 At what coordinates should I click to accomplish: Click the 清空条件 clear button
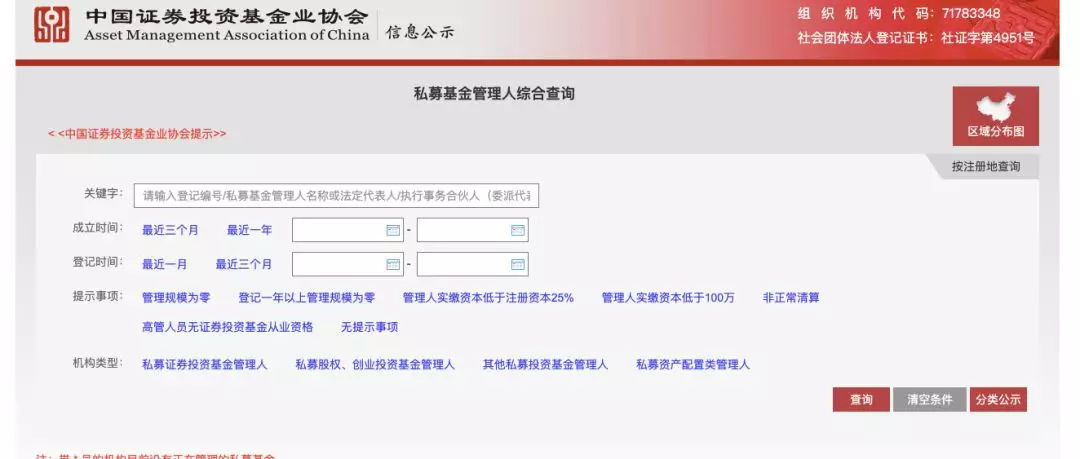[929, 400]
